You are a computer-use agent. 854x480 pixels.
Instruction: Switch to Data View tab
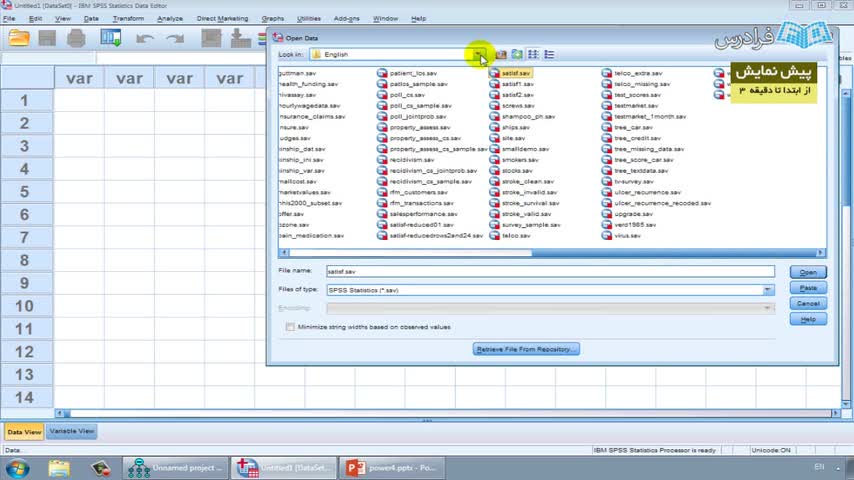pyautogui.click(x=24, y=432)
